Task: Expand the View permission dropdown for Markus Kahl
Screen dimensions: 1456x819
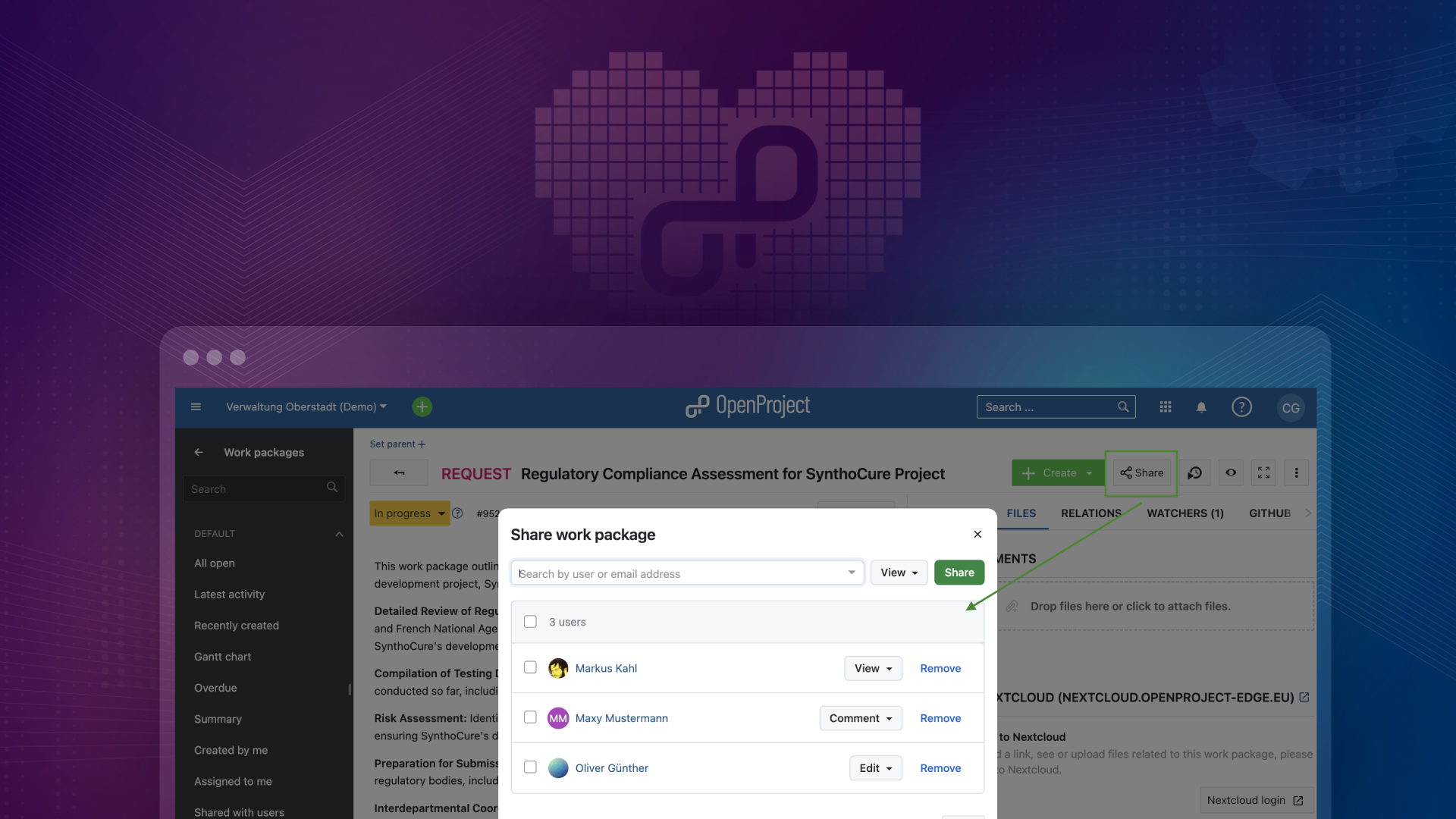Action: [872, 668]
